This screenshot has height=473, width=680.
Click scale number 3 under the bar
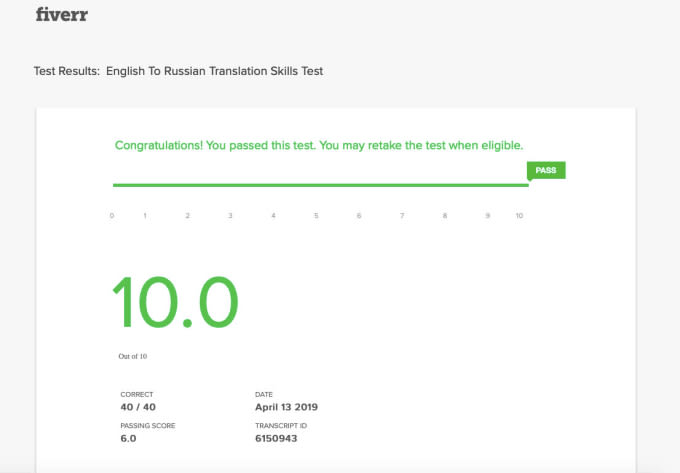[230, 216]
